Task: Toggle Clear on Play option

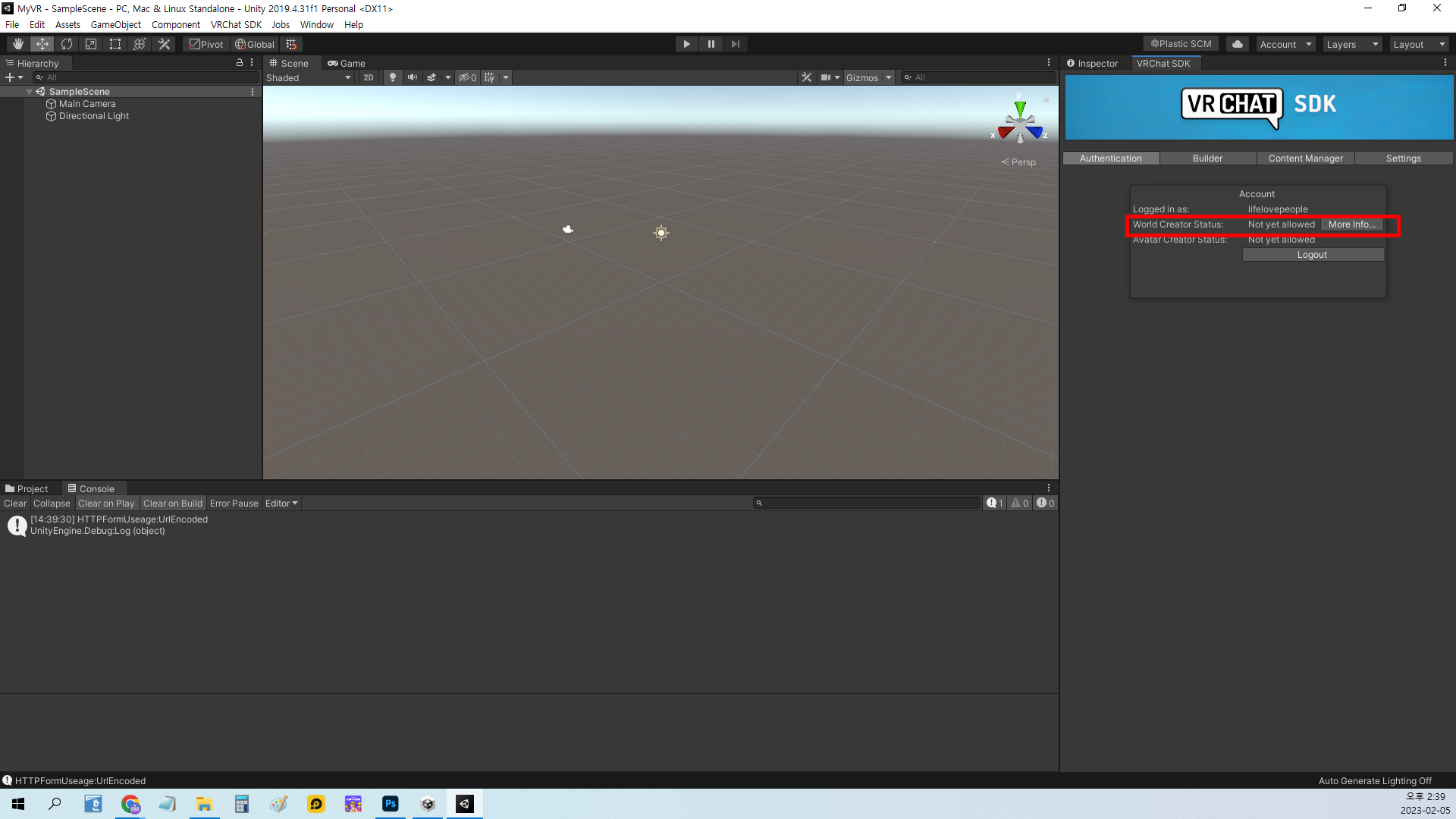Action: [x=106, y=504]
